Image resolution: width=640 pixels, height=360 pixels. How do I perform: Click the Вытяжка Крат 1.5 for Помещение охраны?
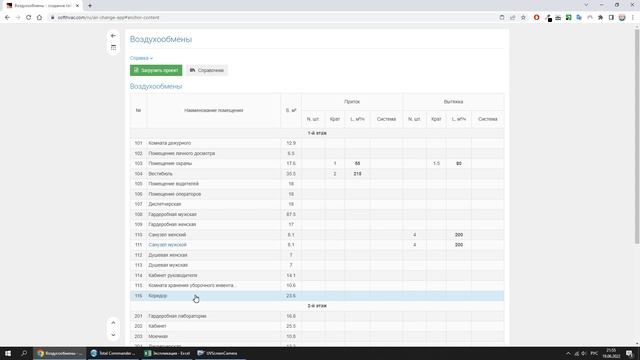pyautogui.click(x=436, y=164)
